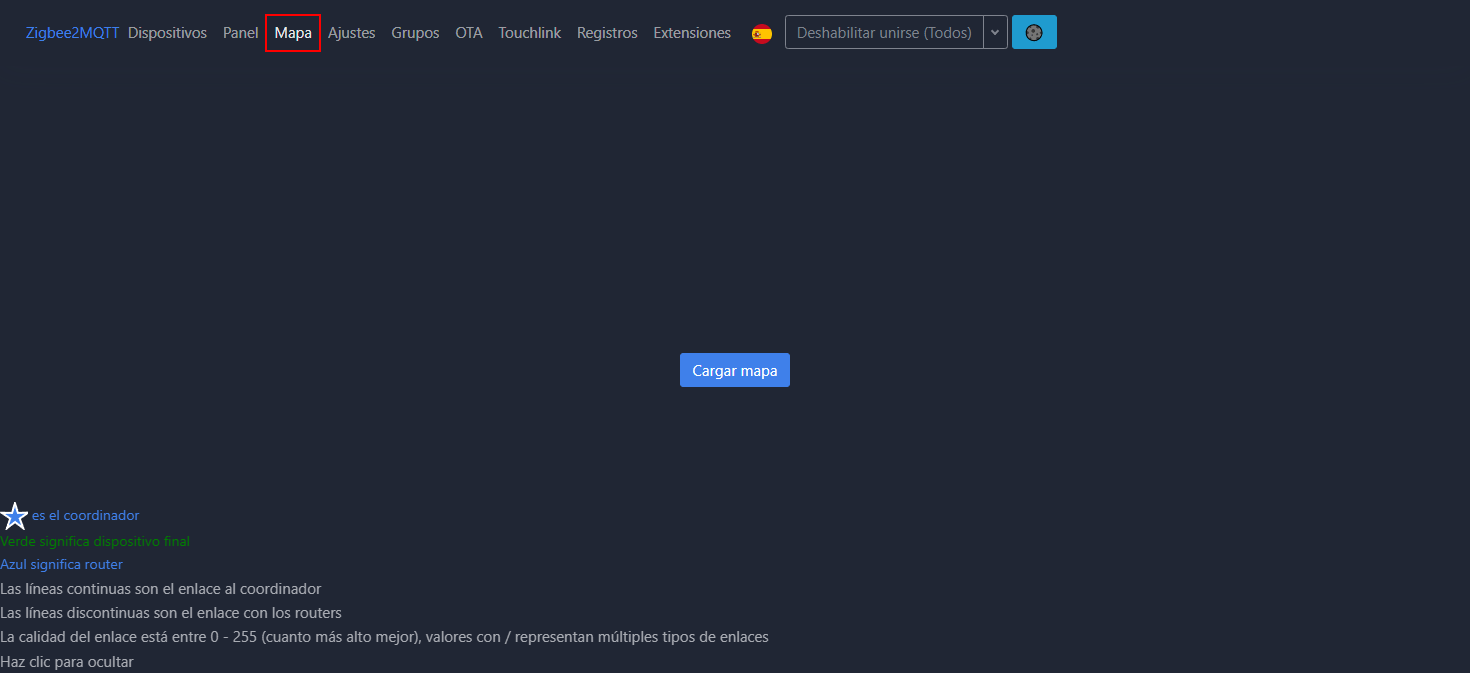Click 'Verde significa dispositivo final' legend line
The image size is (1470, 673).
click(x=95, y=541)
